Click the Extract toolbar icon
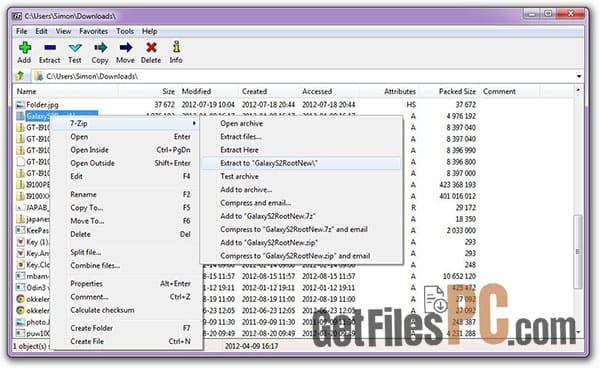 pyautogui.click(x=50, y=48)
